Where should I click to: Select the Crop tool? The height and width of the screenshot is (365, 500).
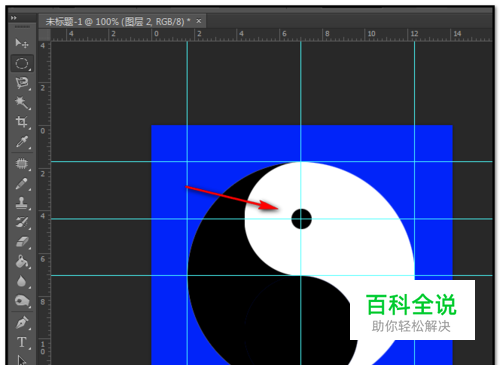pyautogui.click(x=22, y=122)
